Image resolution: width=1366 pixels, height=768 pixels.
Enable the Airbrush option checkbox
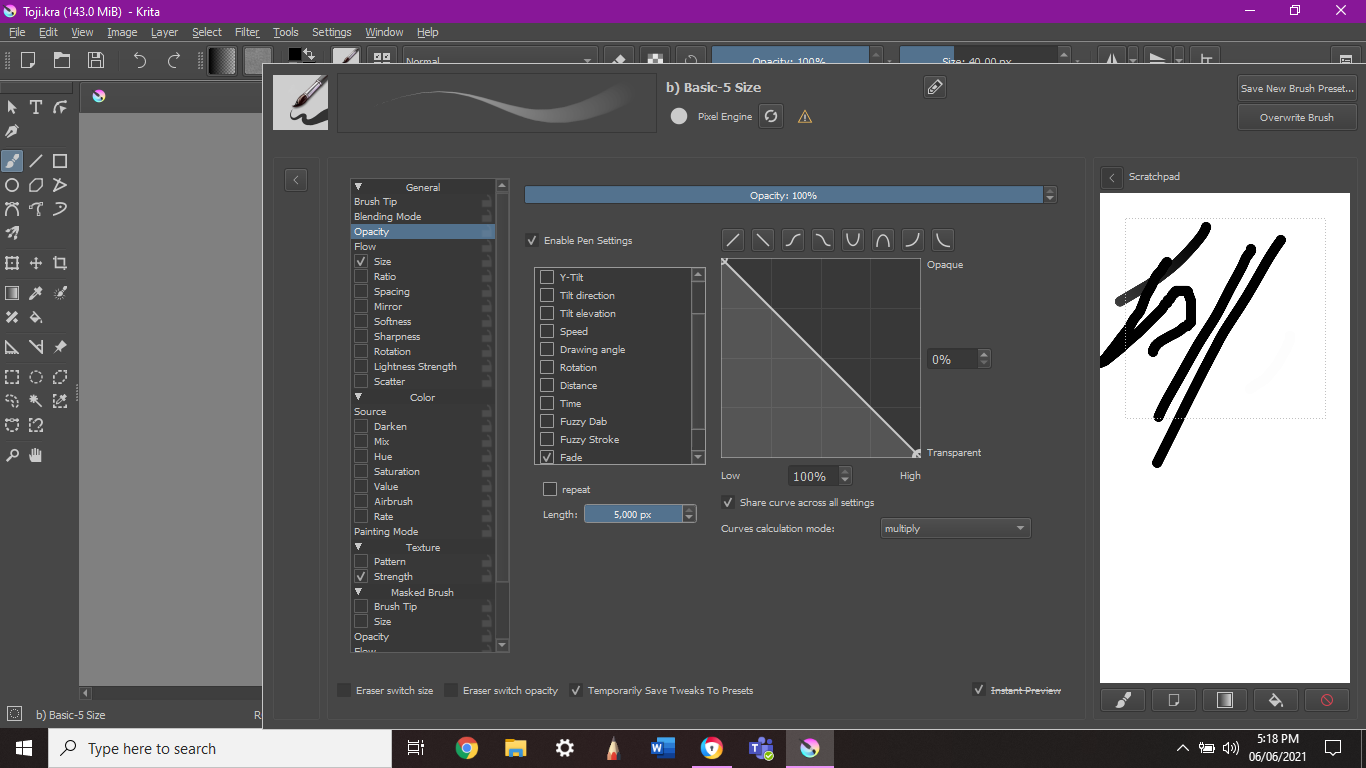point(361,501)
